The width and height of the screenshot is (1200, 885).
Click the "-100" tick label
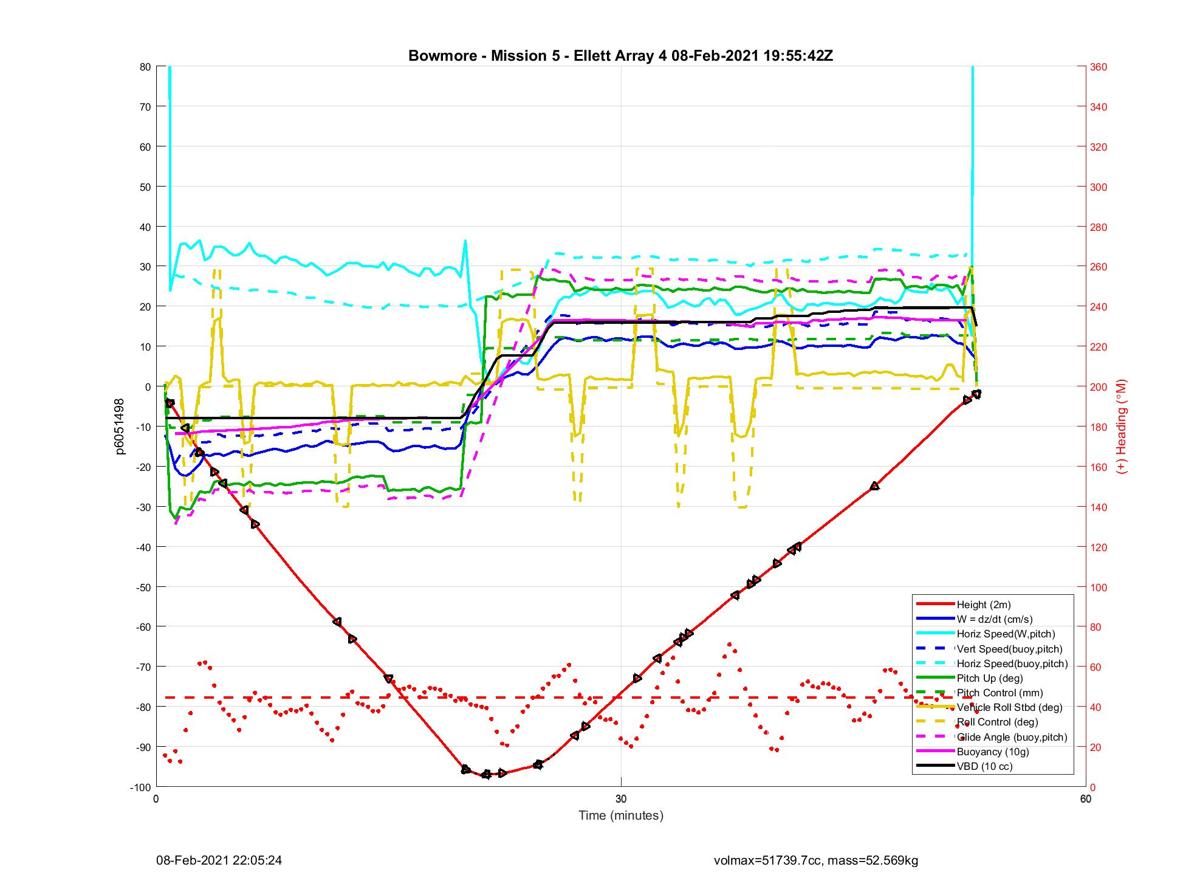pyautogui.click(x=140, y=787)
